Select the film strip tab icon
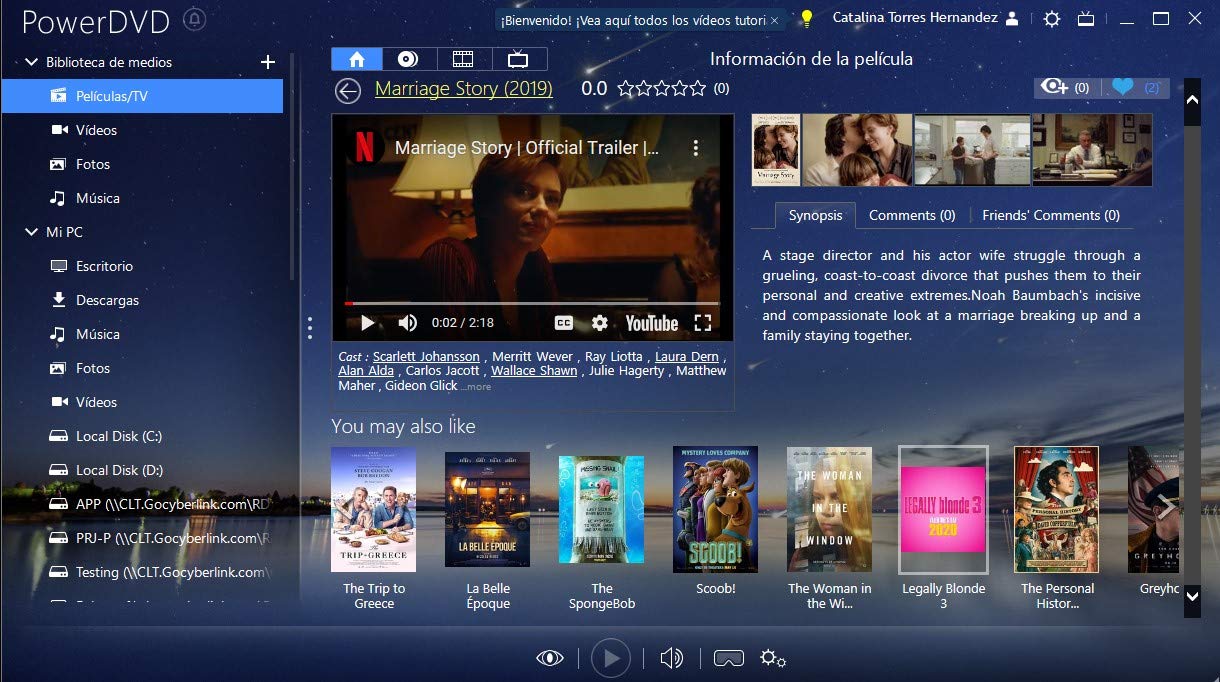Image resolution: width=1220 pixels, height=682 pixels. [463, 58]
